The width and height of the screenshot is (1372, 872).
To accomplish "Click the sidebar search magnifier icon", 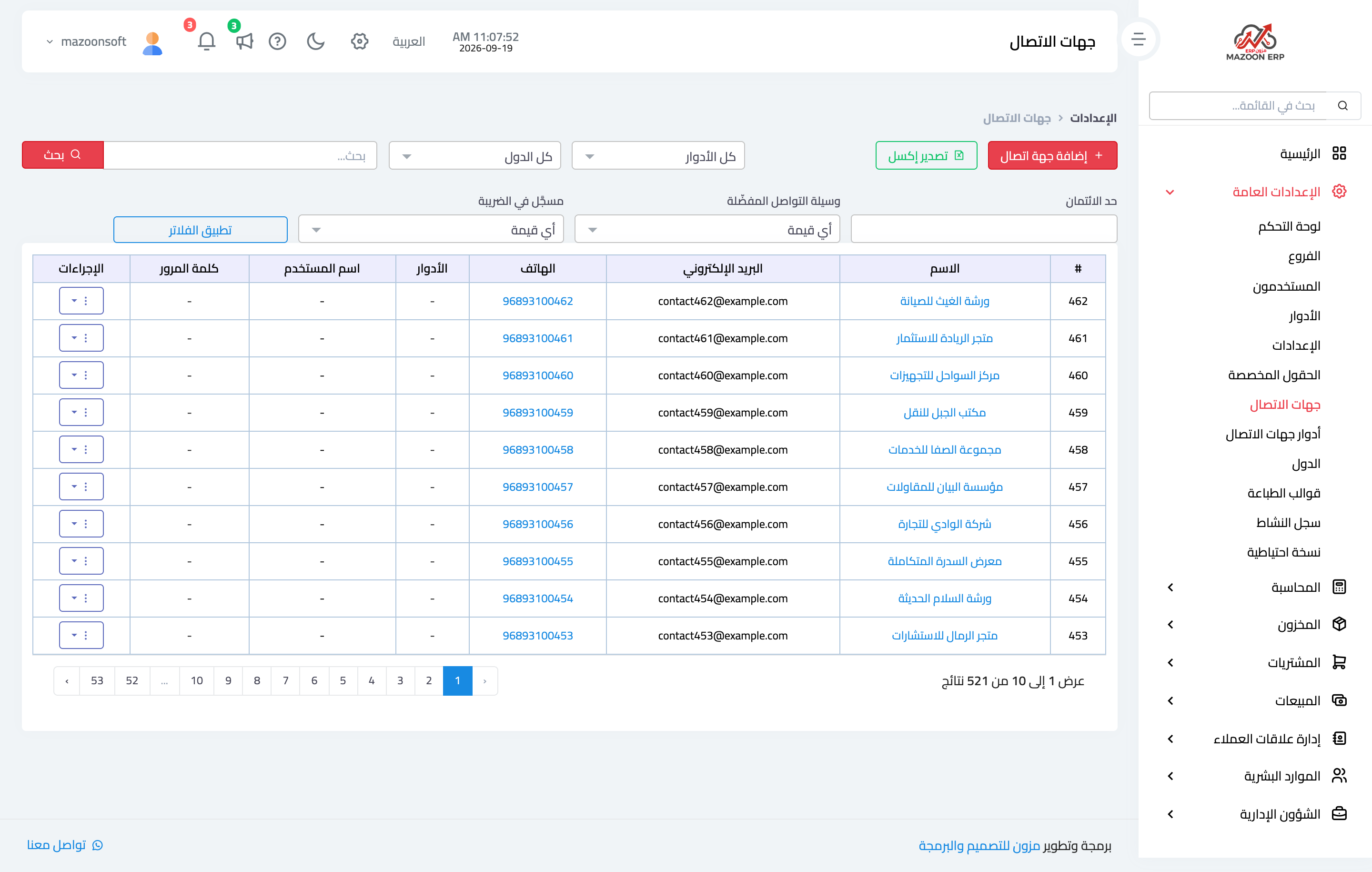I will pyautogui.click(x=1343, y=105).
